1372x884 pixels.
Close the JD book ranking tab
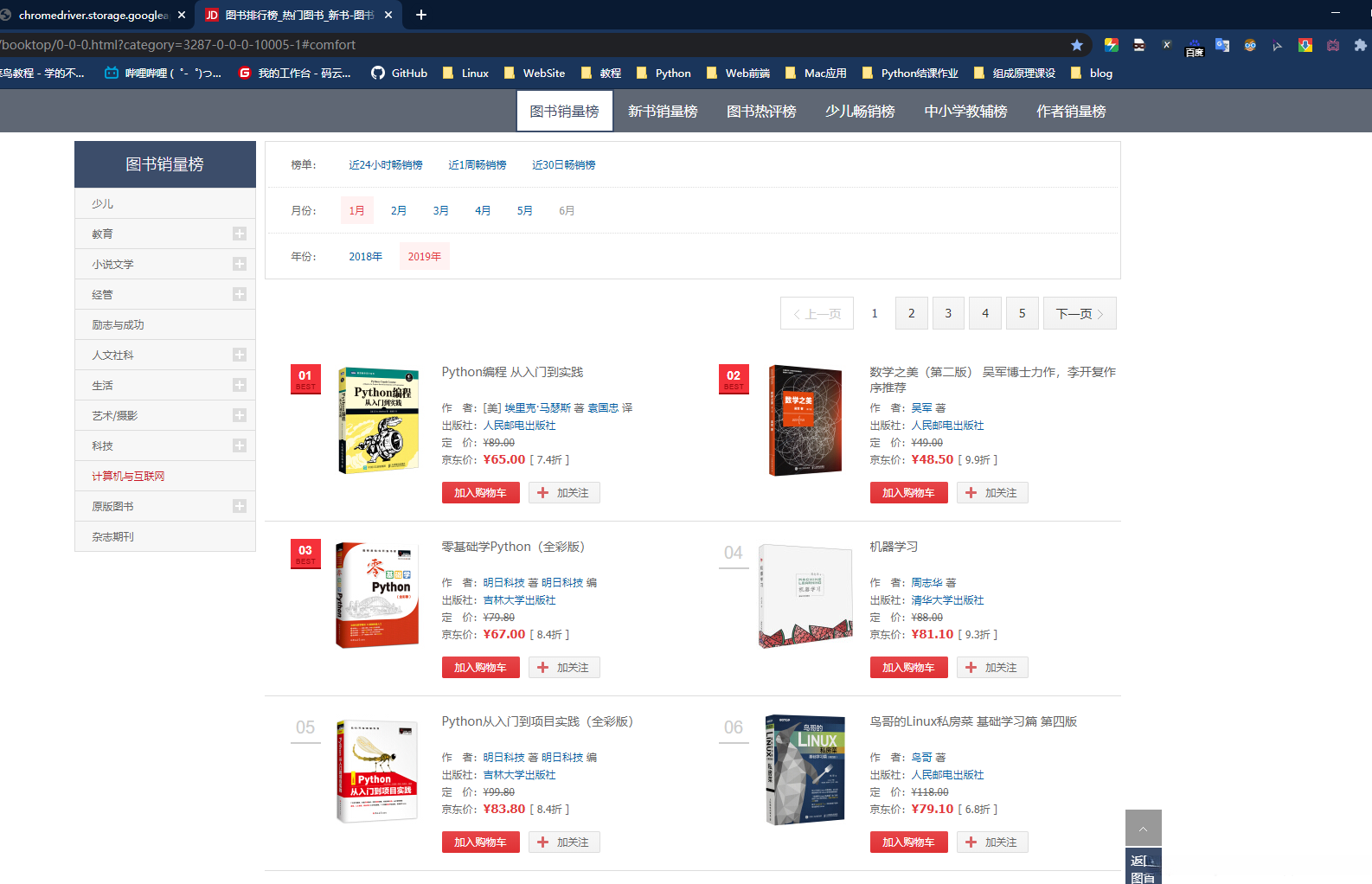(x=388, y=15)
